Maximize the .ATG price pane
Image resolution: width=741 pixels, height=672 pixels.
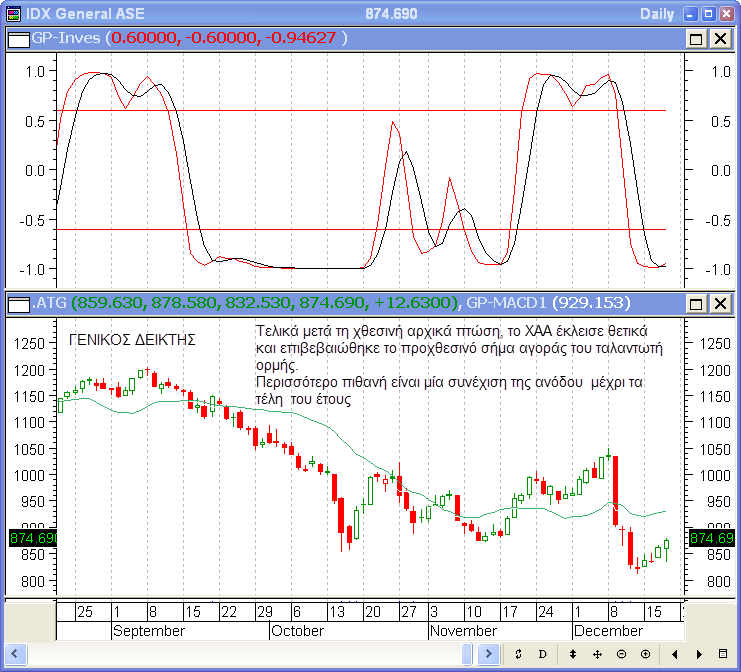point(696,303)
